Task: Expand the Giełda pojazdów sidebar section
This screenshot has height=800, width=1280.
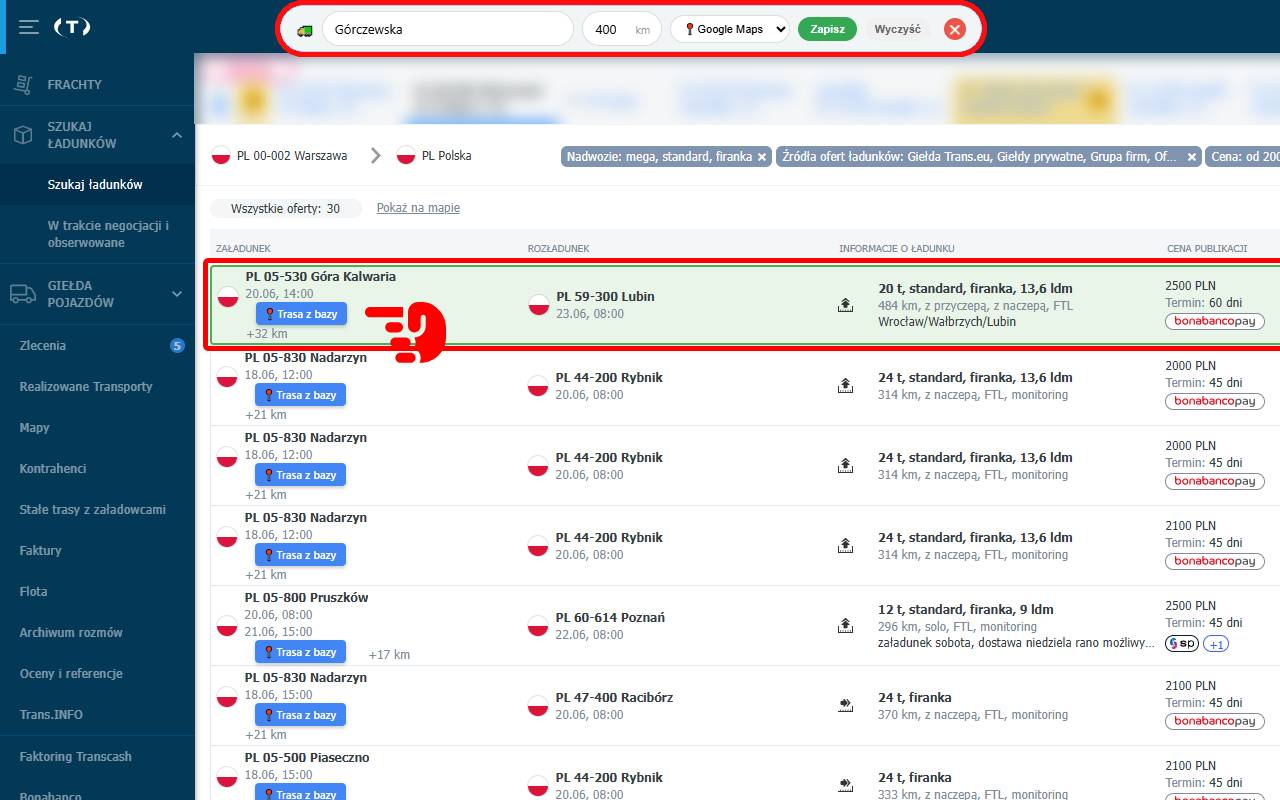Action: (176, 294)
